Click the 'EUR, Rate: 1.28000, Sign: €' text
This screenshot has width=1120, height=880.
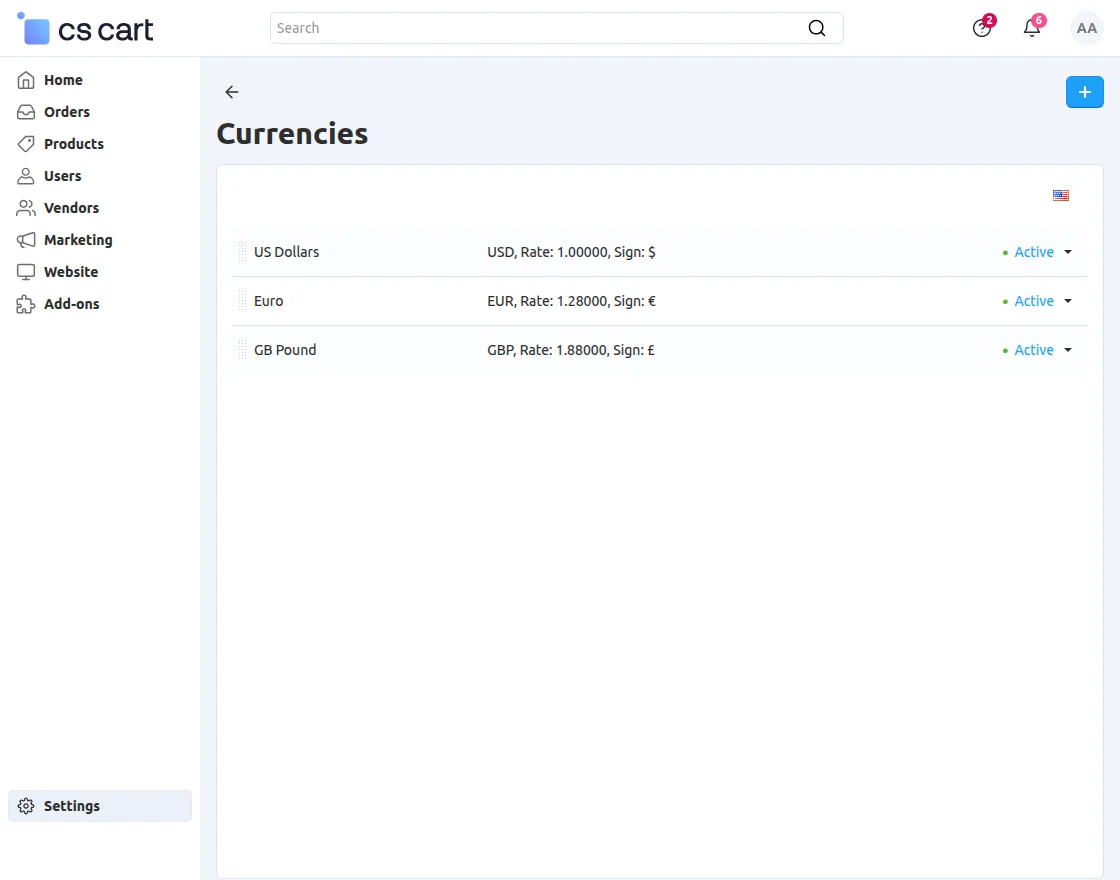(571, 301)
